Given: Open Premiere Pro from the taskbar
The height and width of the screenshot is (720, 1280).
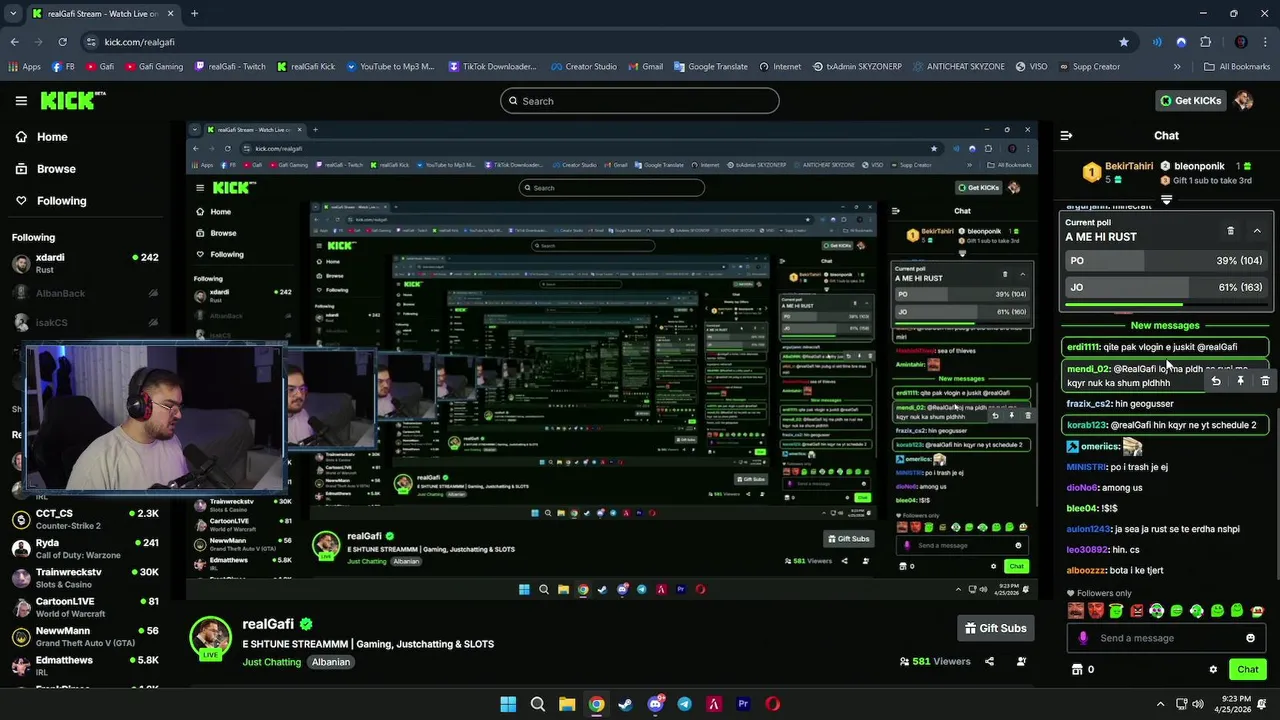Looking at the screenshot, I should coord(743,704).
